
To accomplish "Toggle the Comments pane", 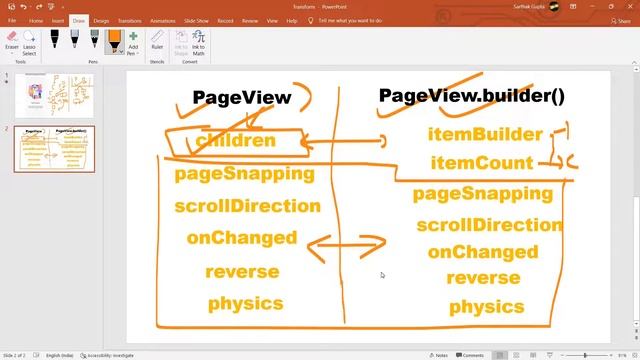I will (470, 356).
